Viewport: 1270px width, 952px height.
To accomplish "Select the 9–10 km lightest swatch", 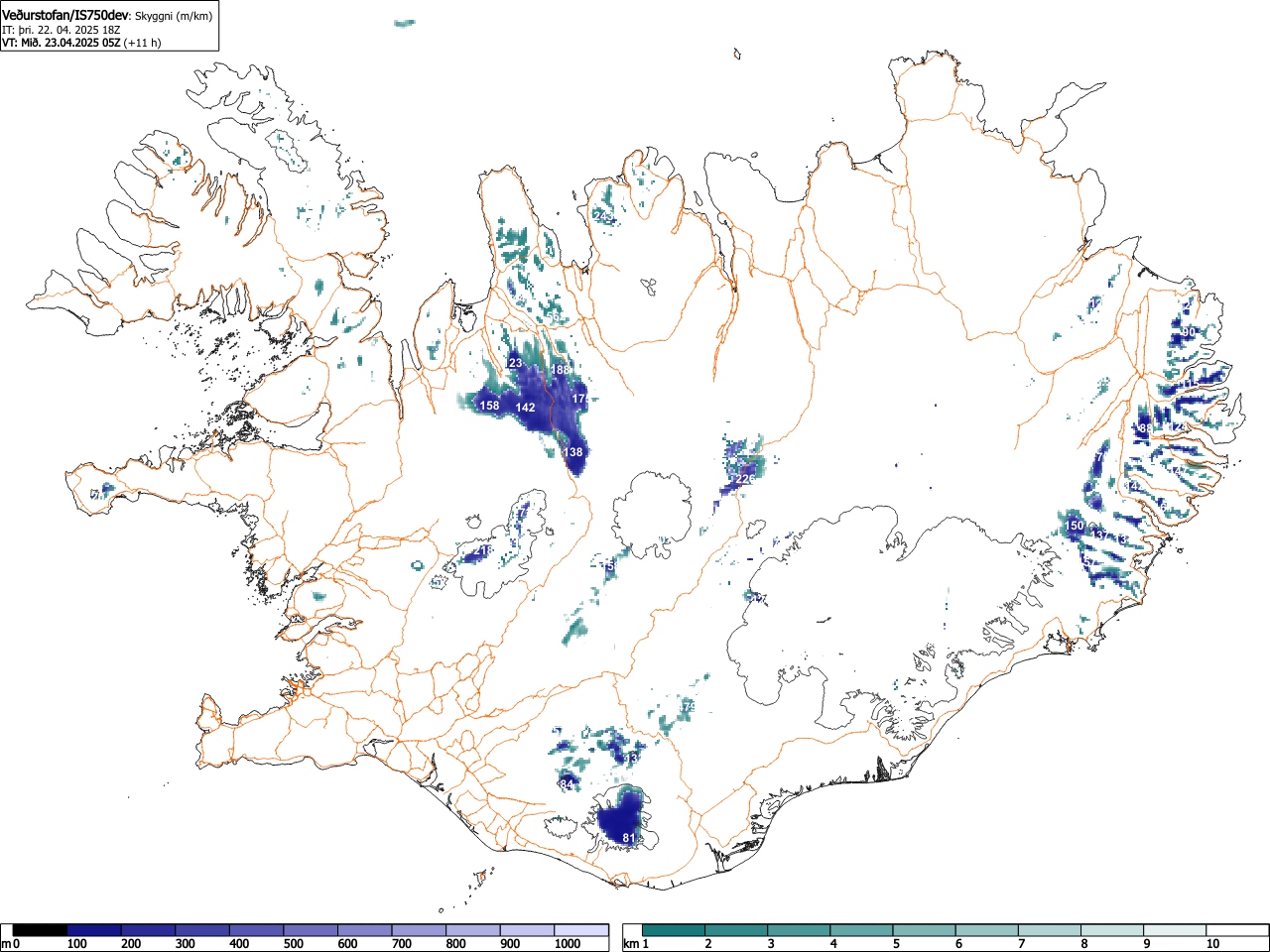I will 1175,930.
